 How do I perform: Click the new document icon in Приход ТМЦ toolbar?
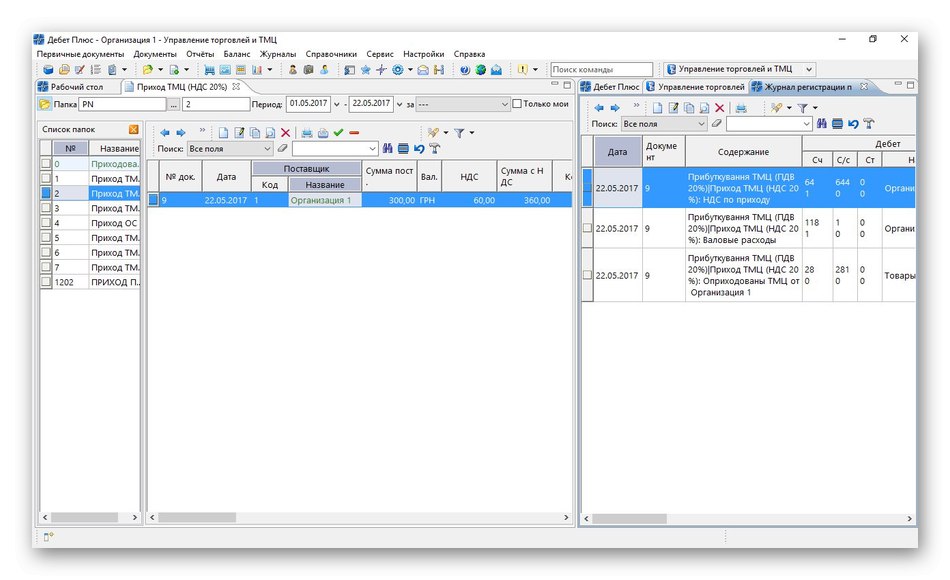223,133
